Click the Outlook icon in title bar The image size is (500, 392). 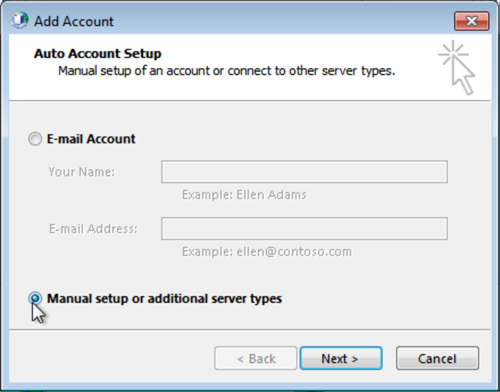click(x=20, y=20)
